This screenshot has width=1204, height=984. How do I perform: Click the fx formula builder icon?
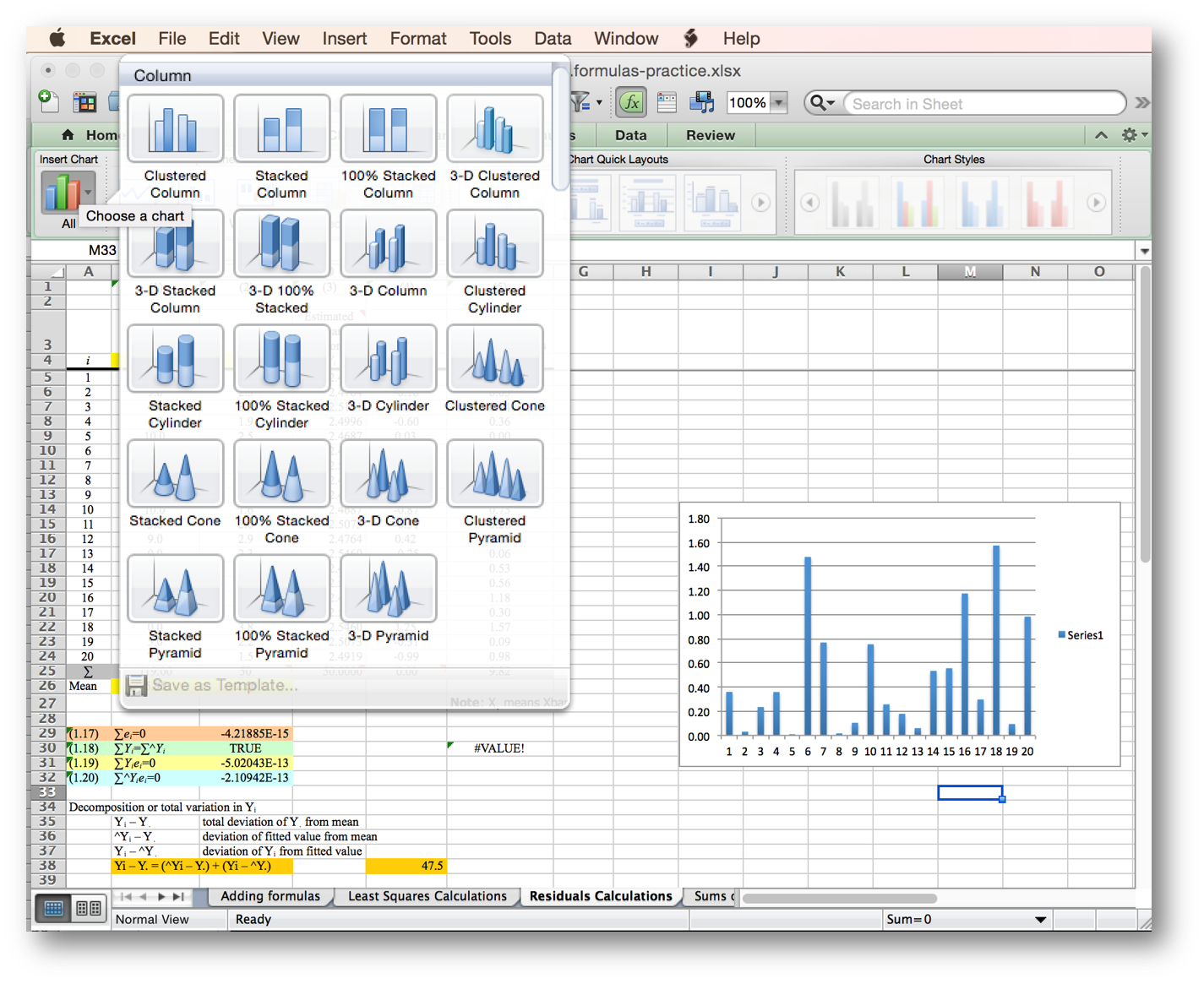click(631, 103)
